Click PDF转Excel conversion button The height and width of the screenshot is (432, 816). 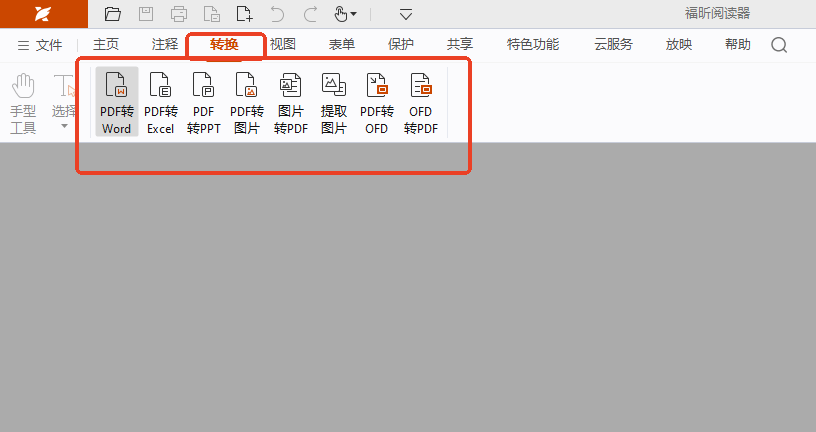coord(161,103)
